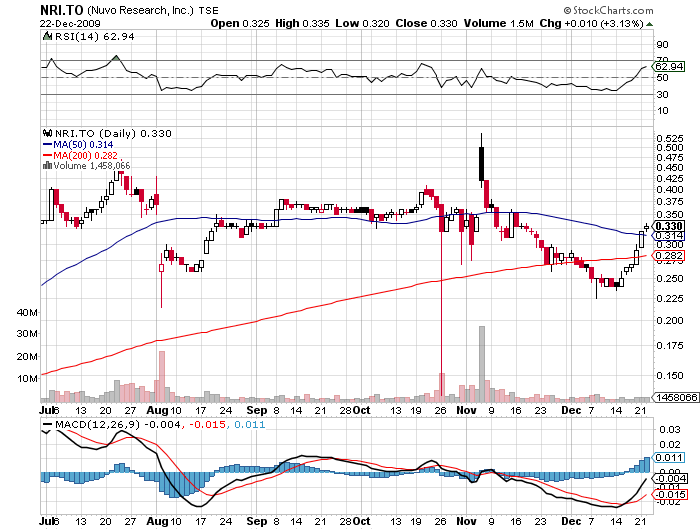
Task: Click the Open 0.325 value
Action: [x=240, y=23]
